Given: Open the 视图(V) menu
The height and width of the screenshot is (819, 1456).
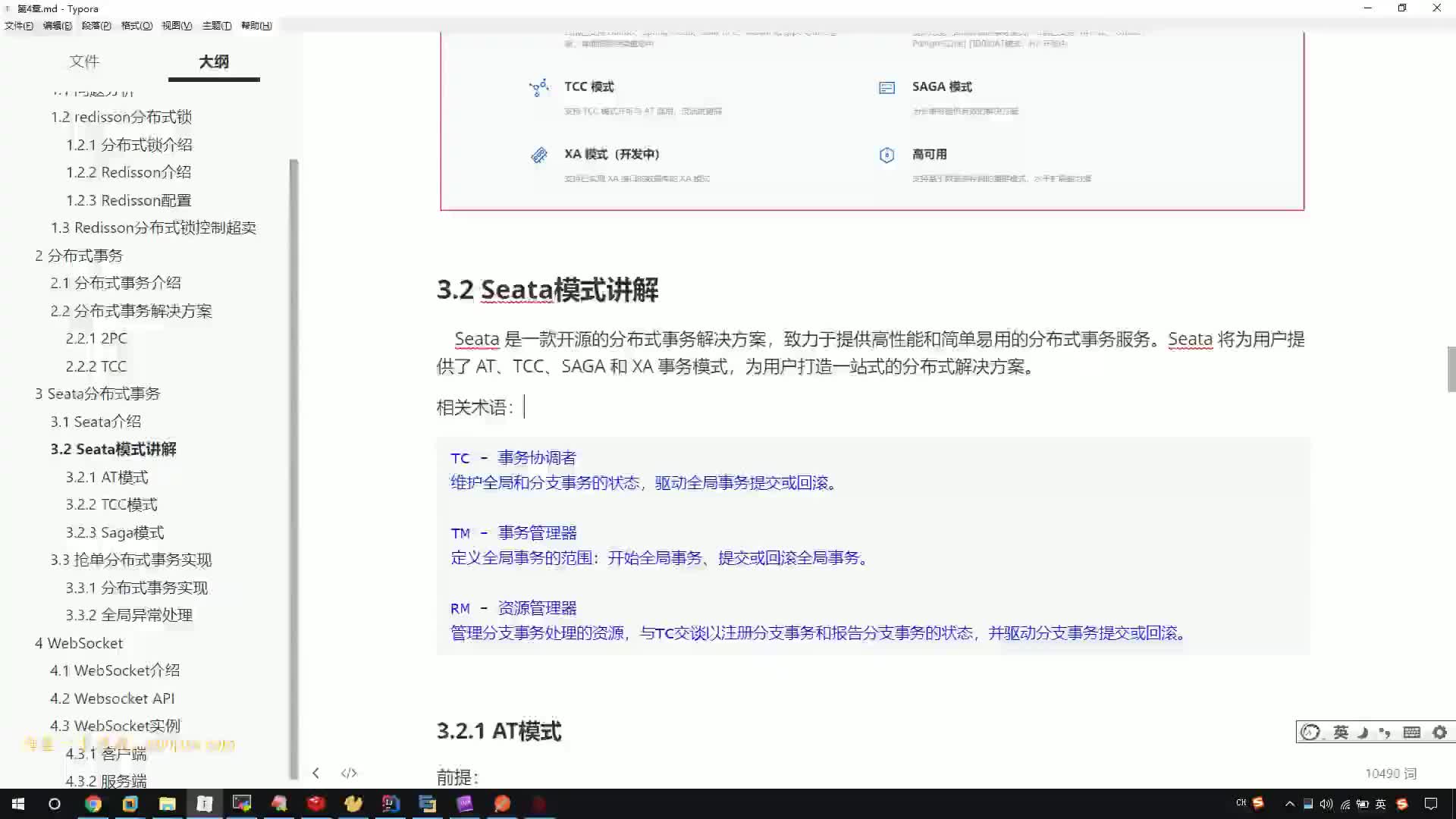Looking at the screenshot, I should [x=177, y=26].
